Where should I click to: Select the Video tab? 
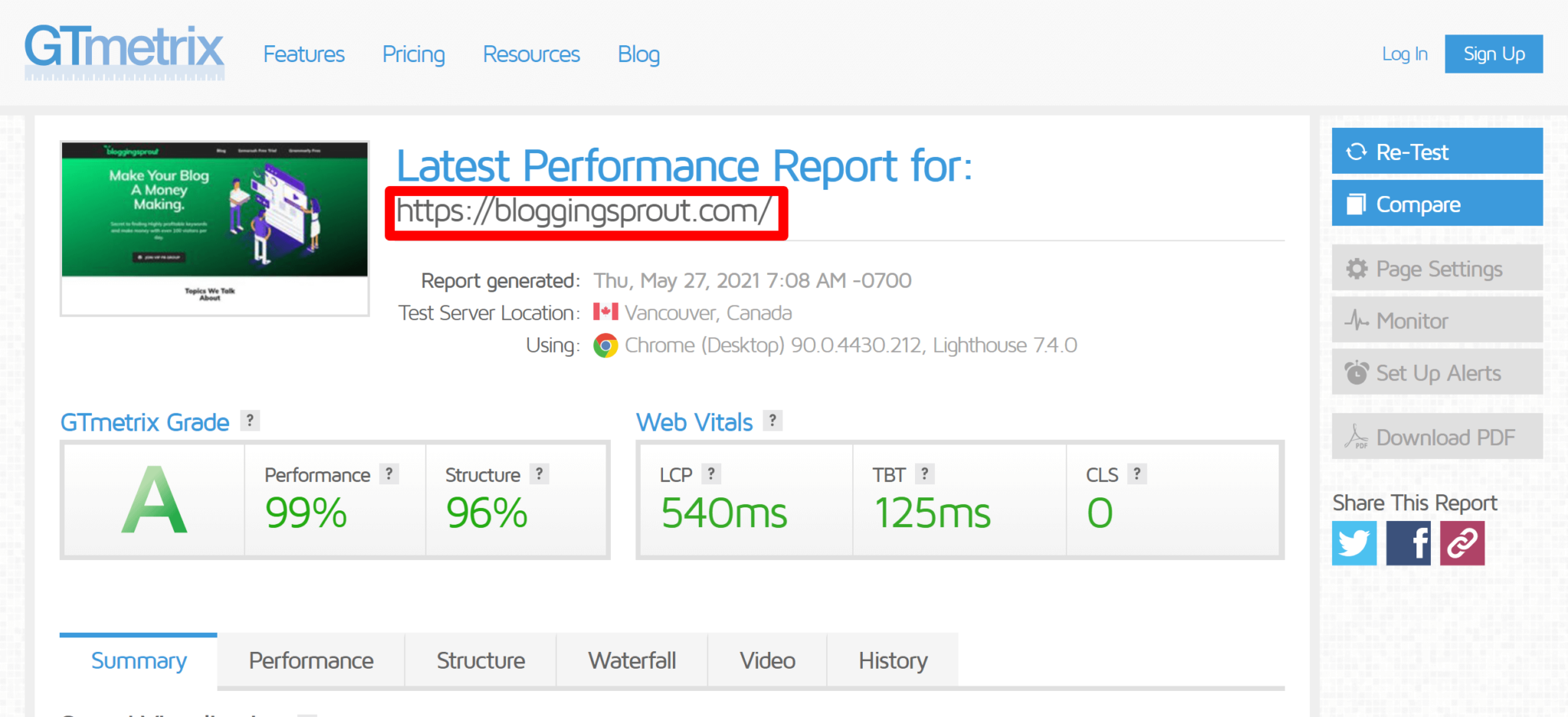coord(767,660)
